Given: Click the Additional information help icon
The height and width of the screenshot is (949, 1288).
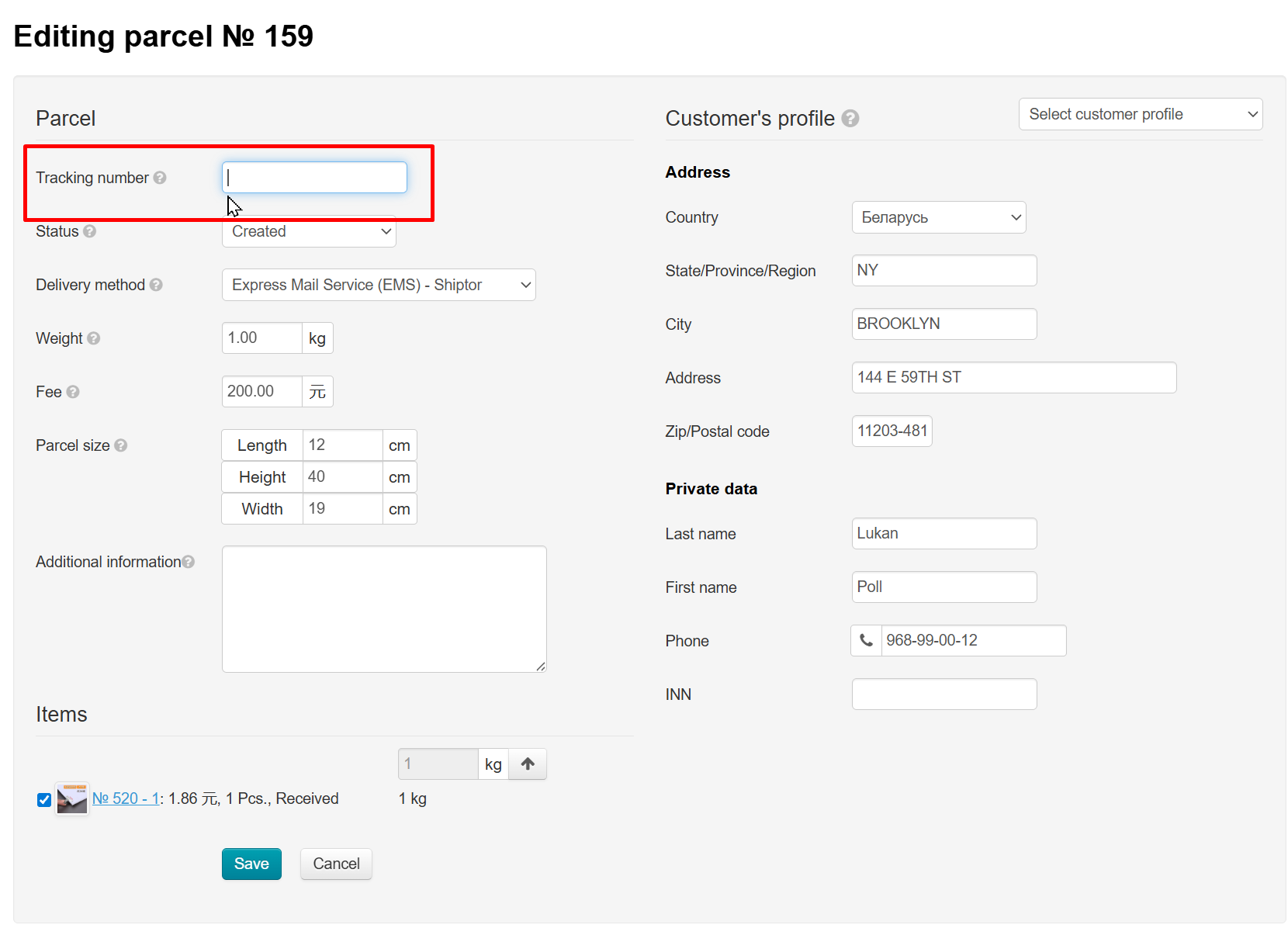Looking at the screenshot, I should point(189,562).
